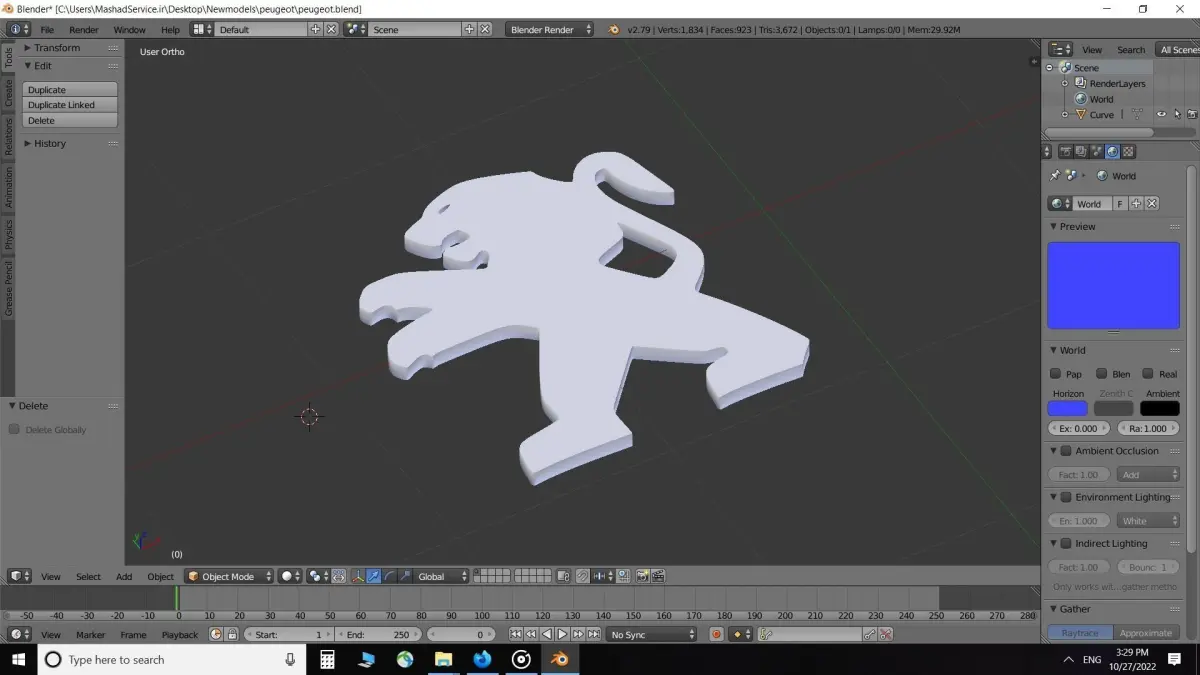Enable Environment Lighting checkbox
Image resolution: width=1200 pixels, height=675 pixels.
pyautogui.click(x=1066, y=496)
